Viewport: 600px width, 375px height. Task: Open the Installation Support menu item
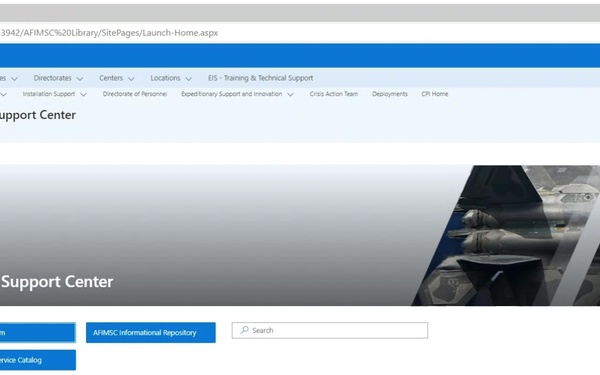tap(49, 94)
